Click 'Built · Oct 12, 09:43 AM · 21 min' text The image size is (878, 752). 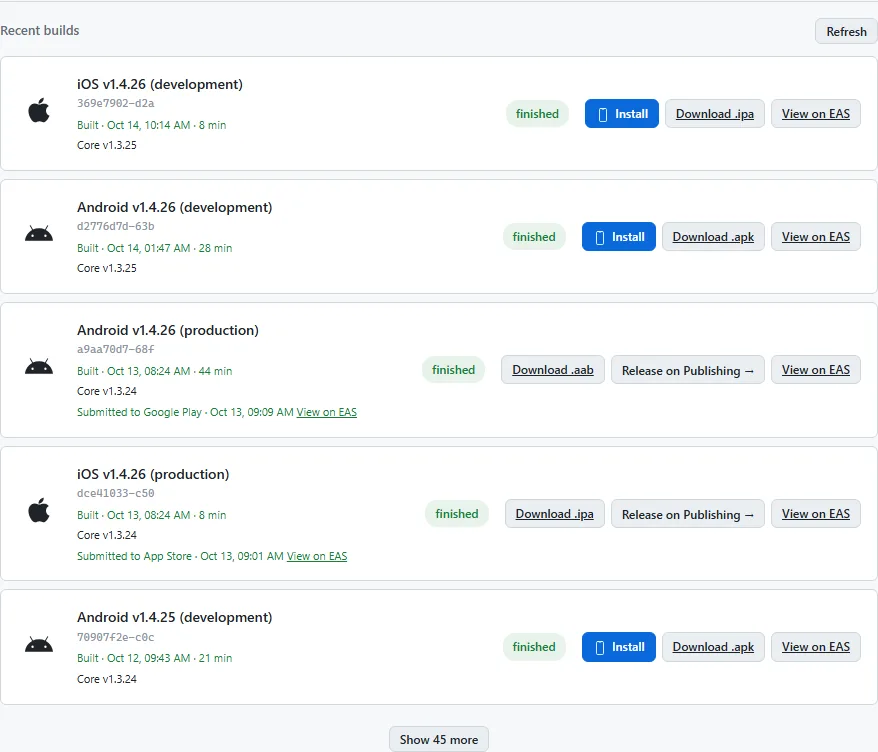tap(155, 658)
